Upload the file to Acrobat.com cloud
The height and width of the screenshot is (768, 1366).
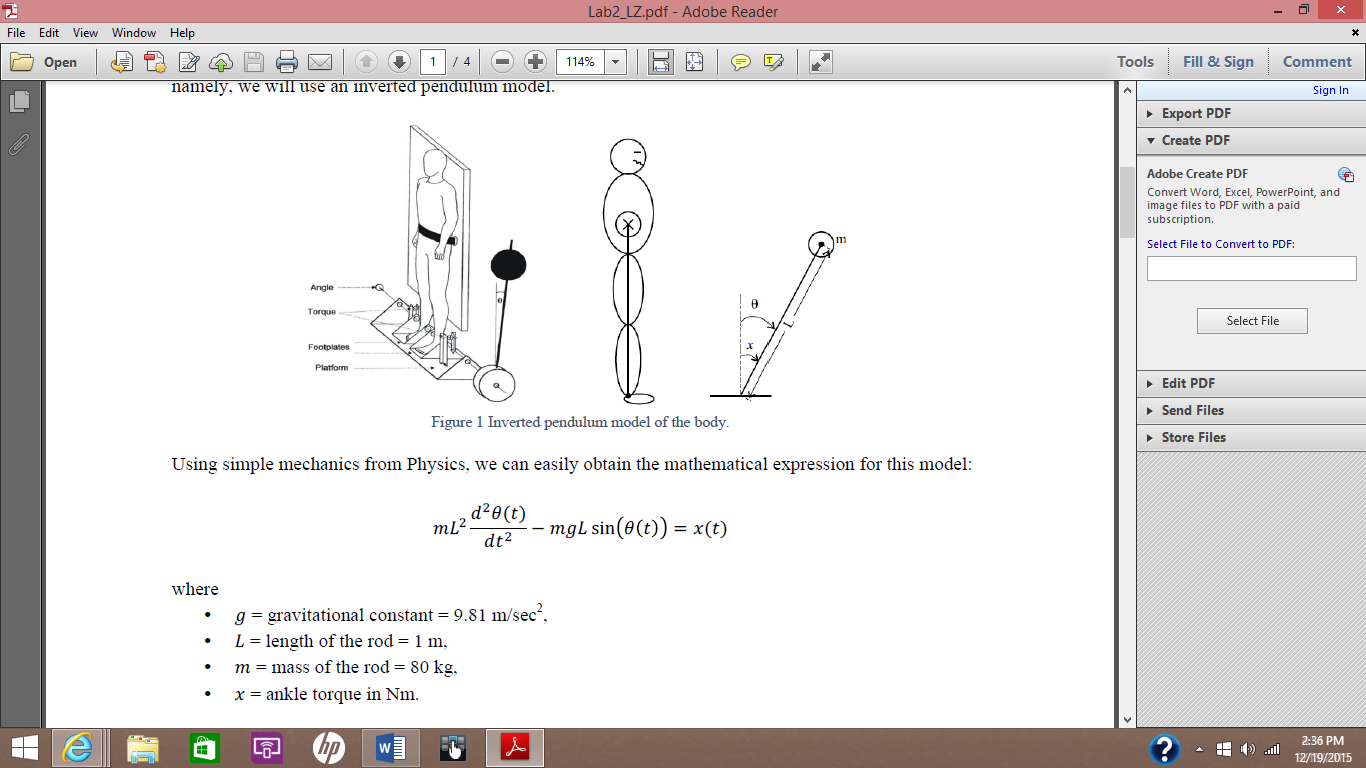tap(220, 61)
